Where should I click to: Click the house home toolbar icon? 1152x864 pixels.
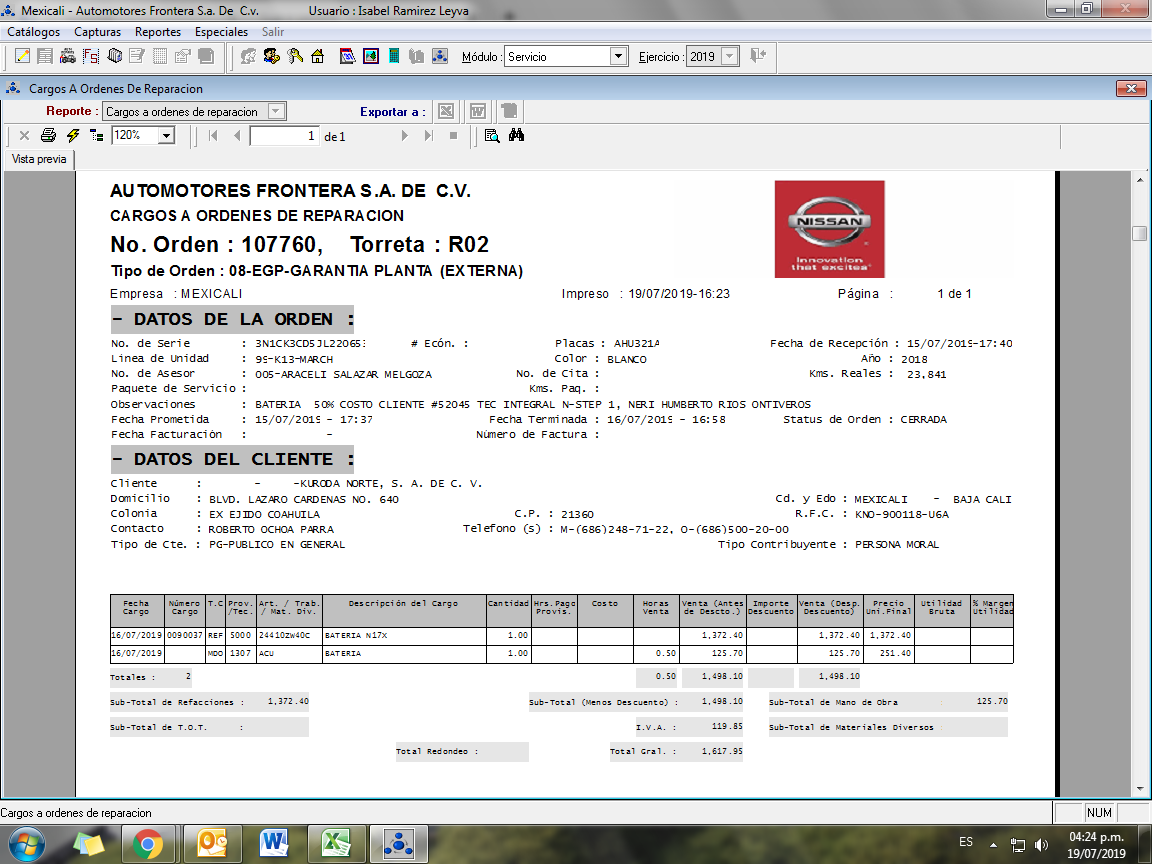click(x=318, y=57)
